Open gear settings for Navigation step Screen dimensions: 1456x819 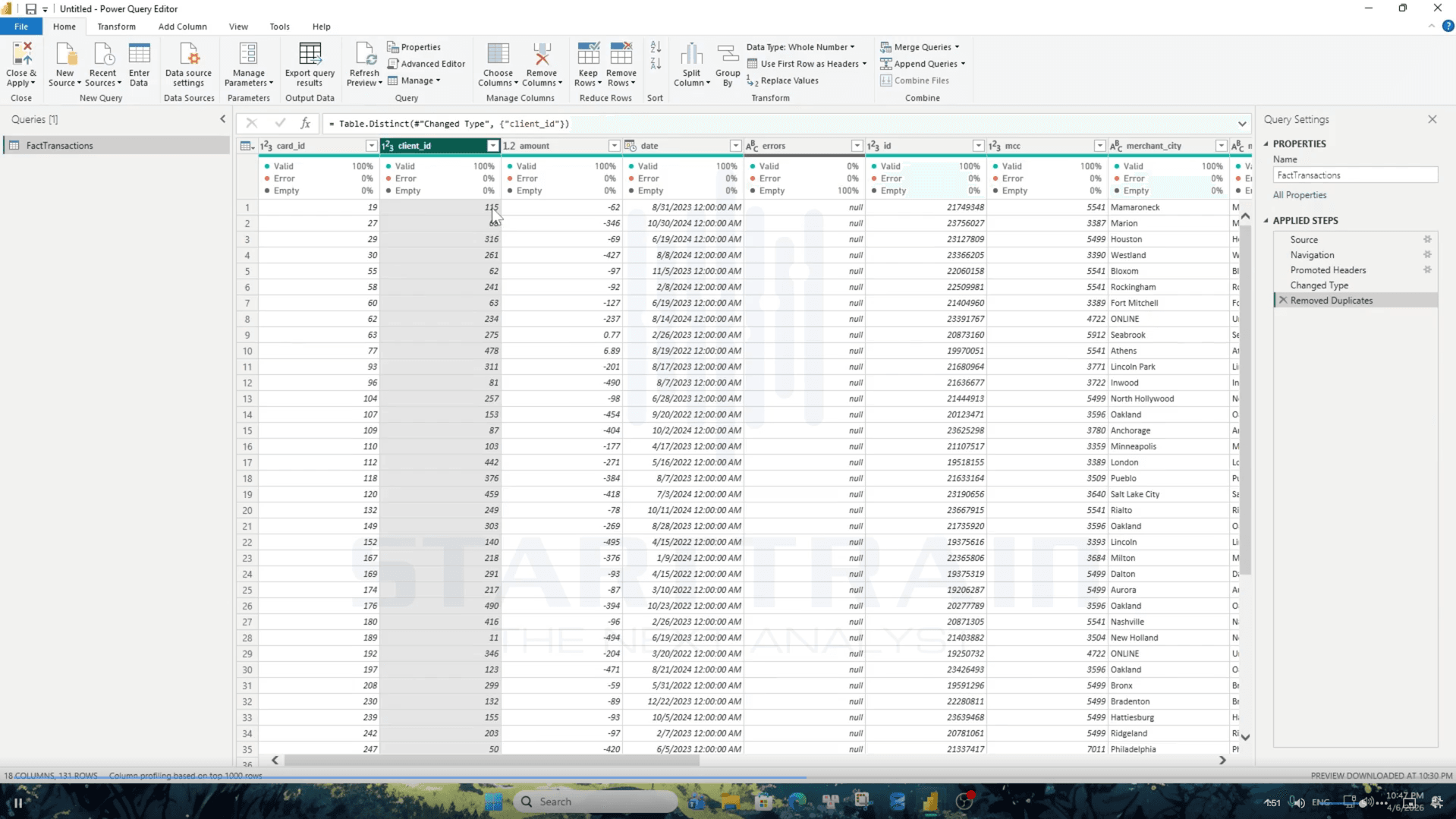click(x=1427, y=254)
